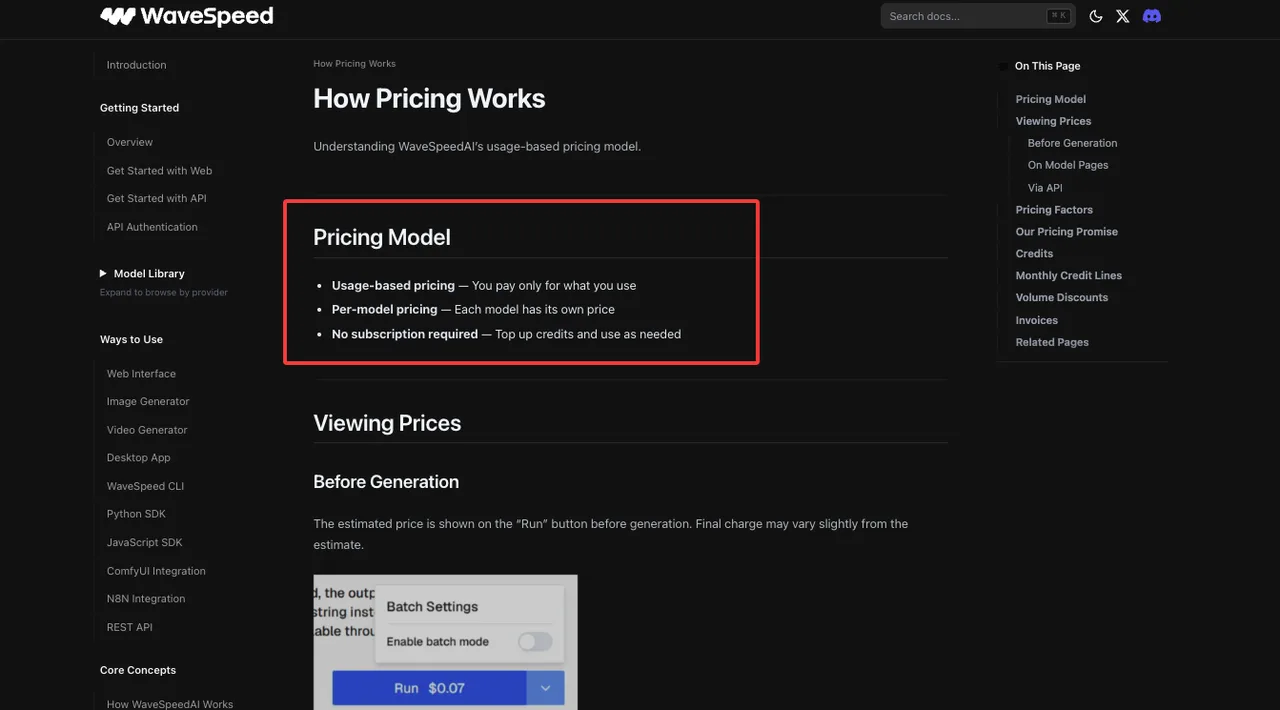Click the On This Page list icon

point(1004,66)
